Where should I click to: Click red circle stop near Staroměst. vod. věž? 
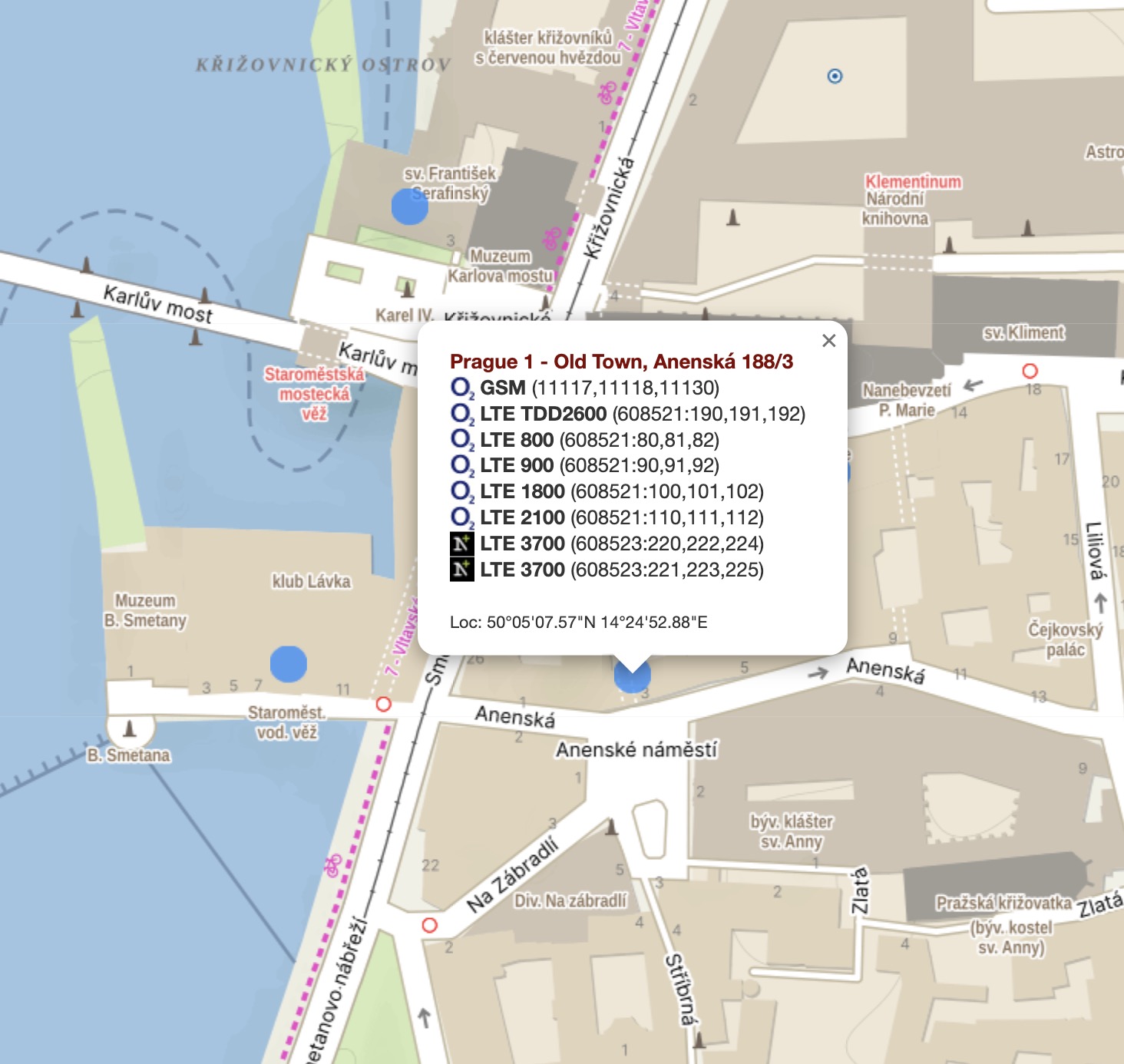coord(384,704)
